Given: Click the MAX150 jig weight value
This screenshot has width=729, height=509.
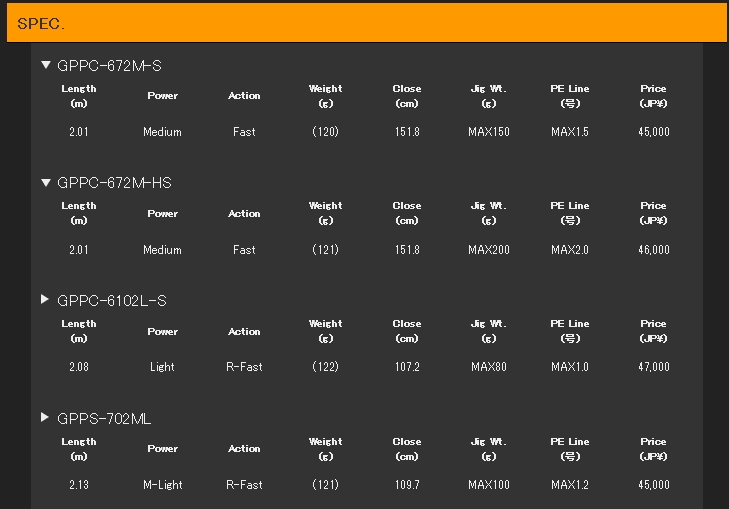Looking at the screenshot, I should [489, 132].
